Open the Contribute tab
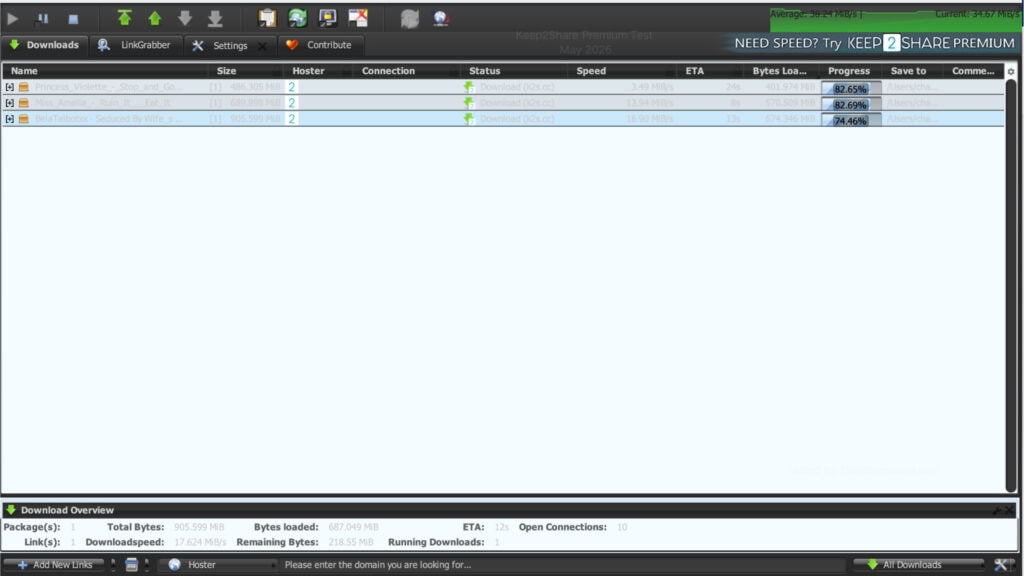The width and height of the screenshot is (1024, 576). [320, 45]
